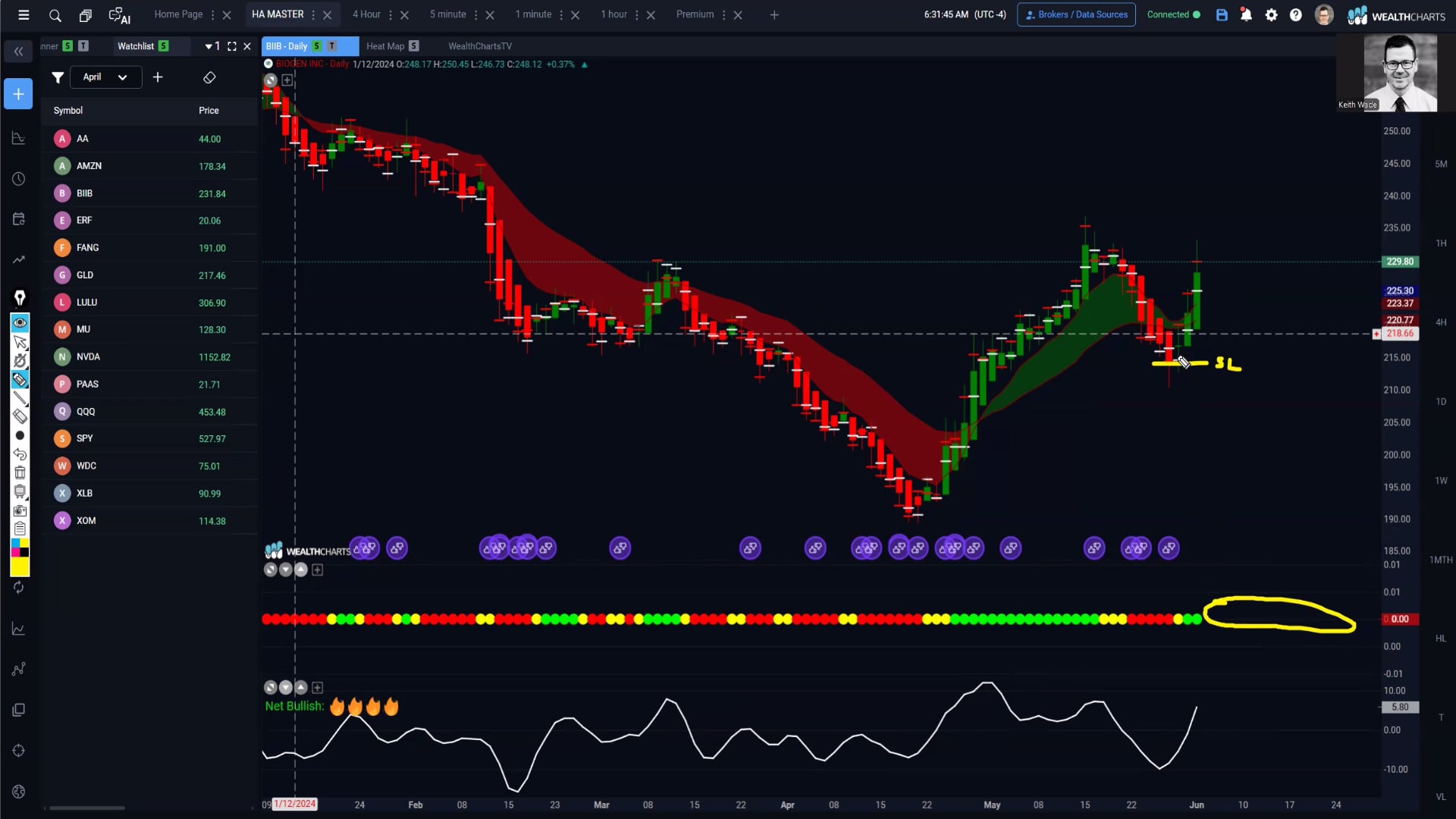Open HA MASTER tab options menu

coord(313,14)
